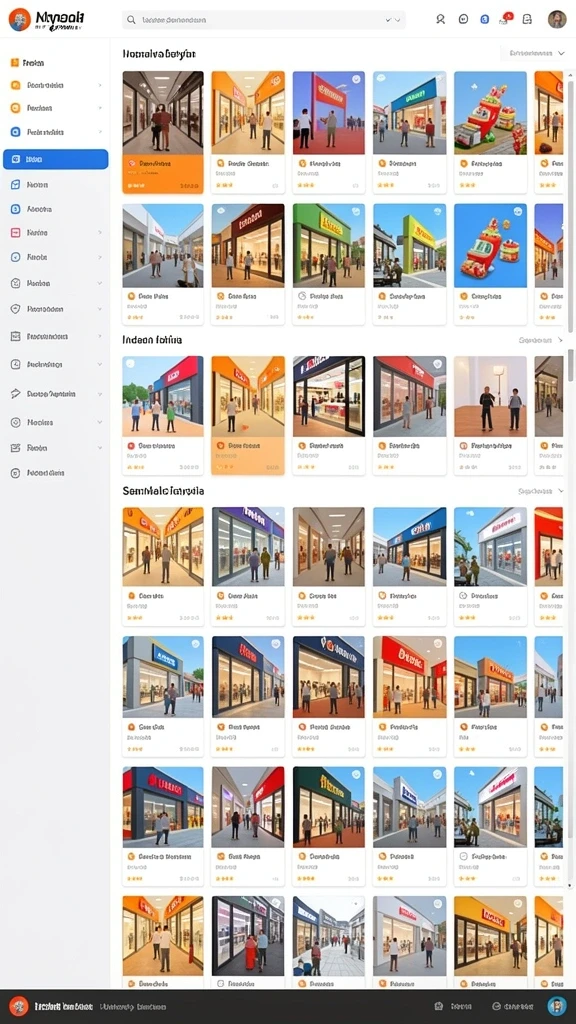Open the chat bubble icon in the header
The width and height of the screenshot is (576, 1024).
pyautogui.click(x=463, y=20)
